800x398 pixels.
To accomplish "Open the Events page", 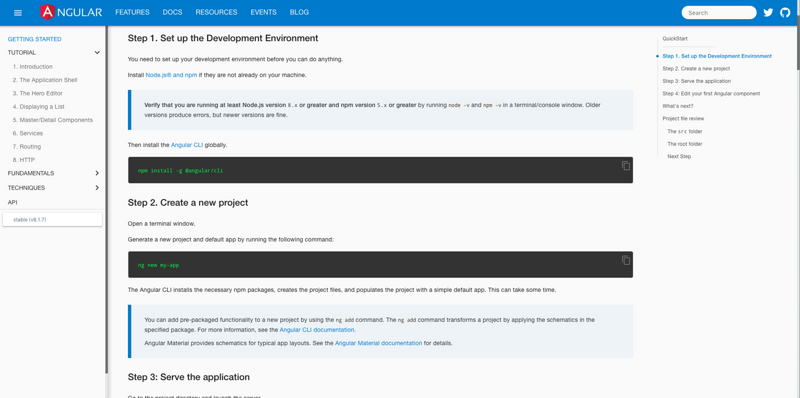I will click(263, 12).
